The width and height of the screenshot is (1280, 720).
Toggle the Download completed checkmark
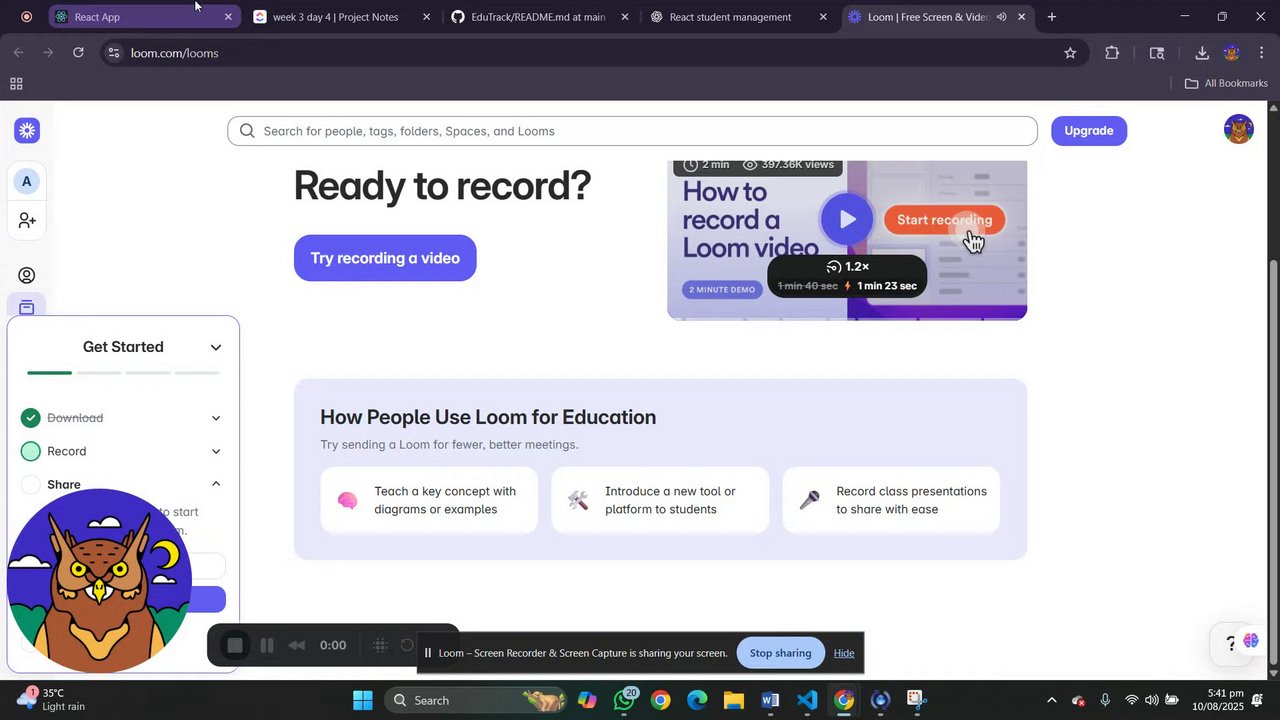pyautogui.click(x=31, y=418)
